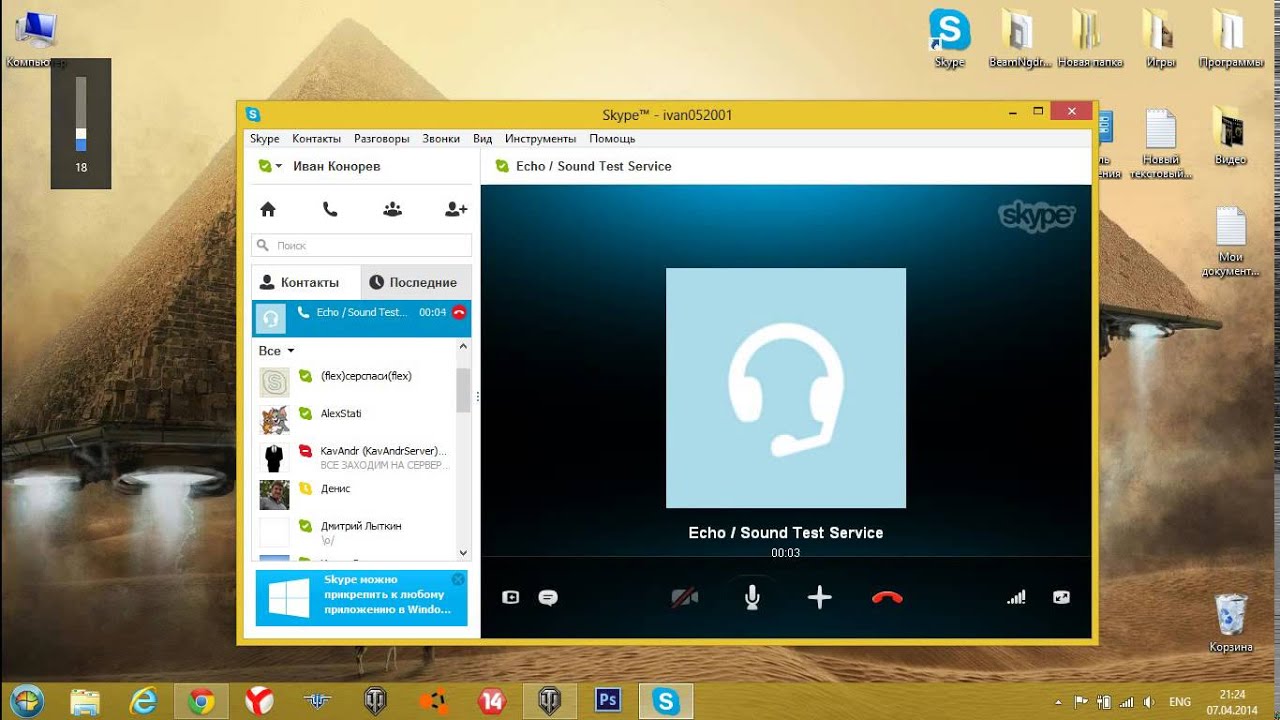The height and width of the screenshot is (720, 1280).
Task: Select contact Дмитрий Лыткин
Action: [x=355, y=531]
